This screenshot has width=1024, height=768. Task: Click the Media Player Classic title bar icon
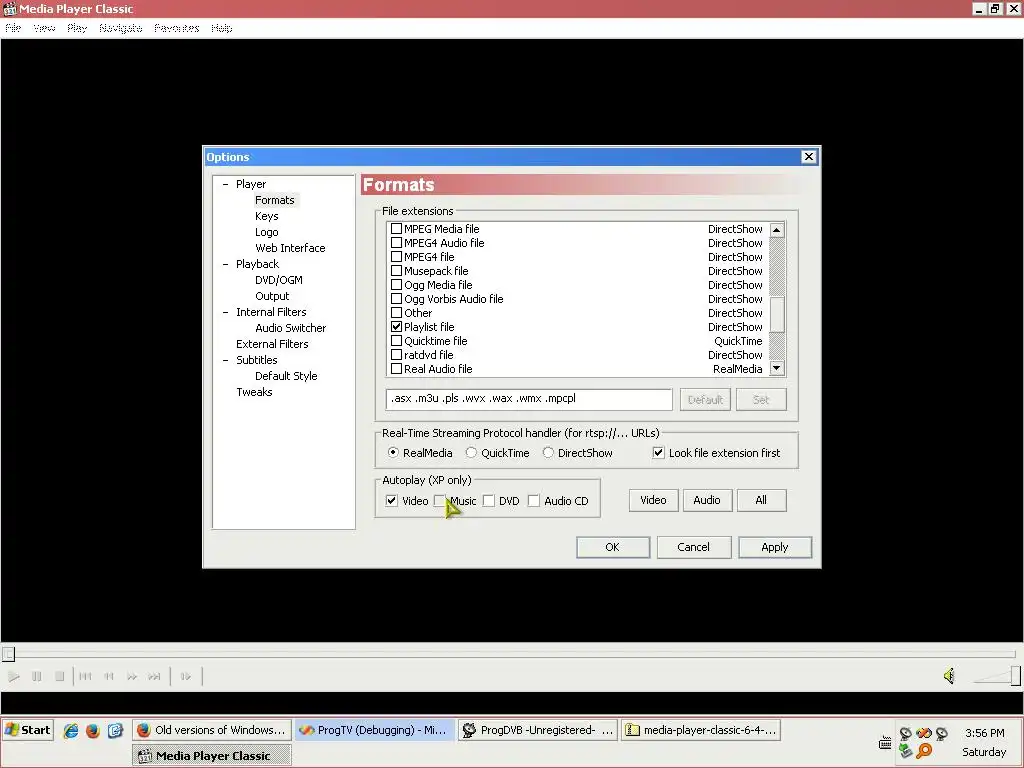coord(9,9)
